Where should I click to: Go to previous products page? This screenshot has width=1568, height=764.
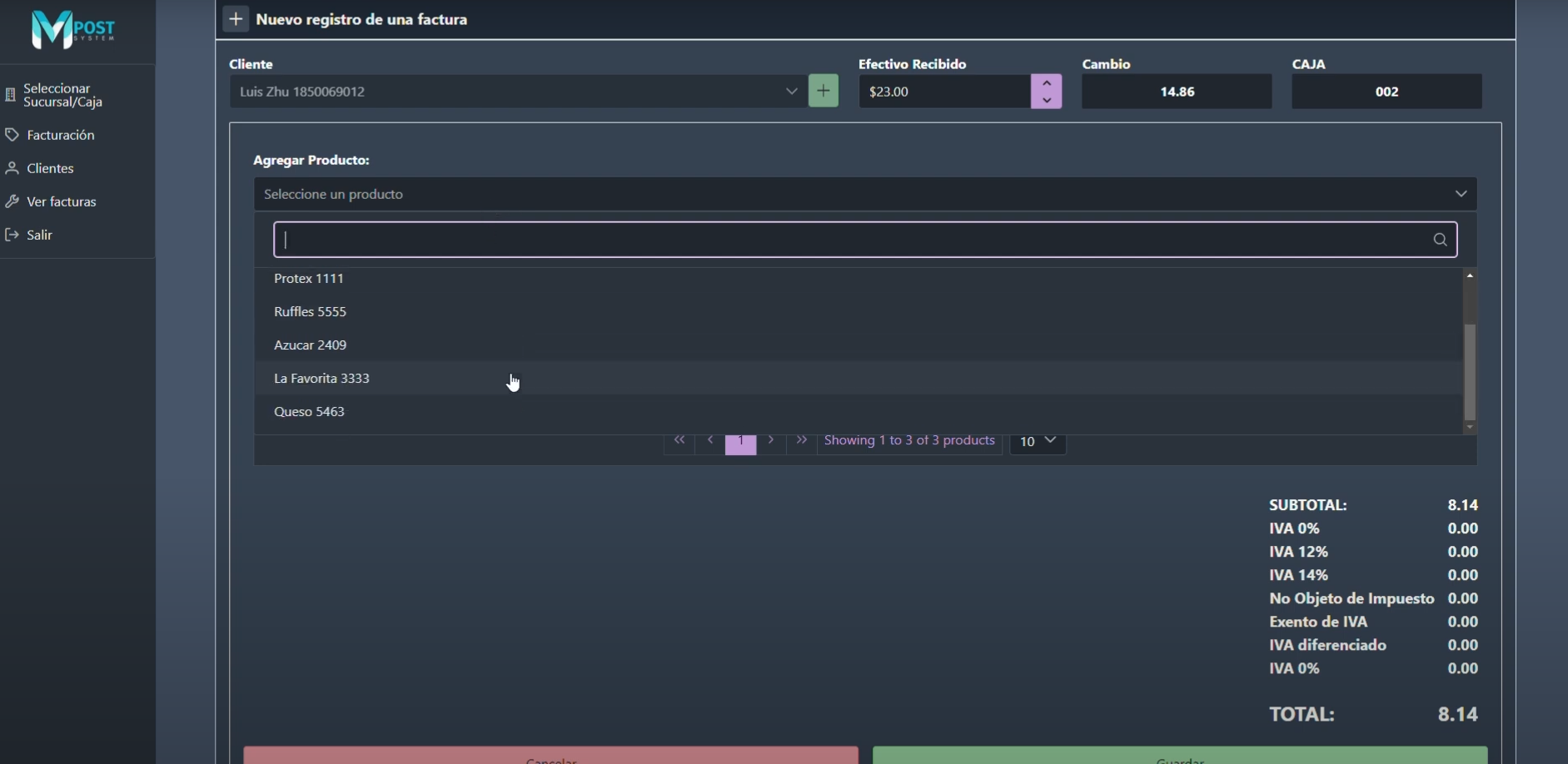point(710,441)
